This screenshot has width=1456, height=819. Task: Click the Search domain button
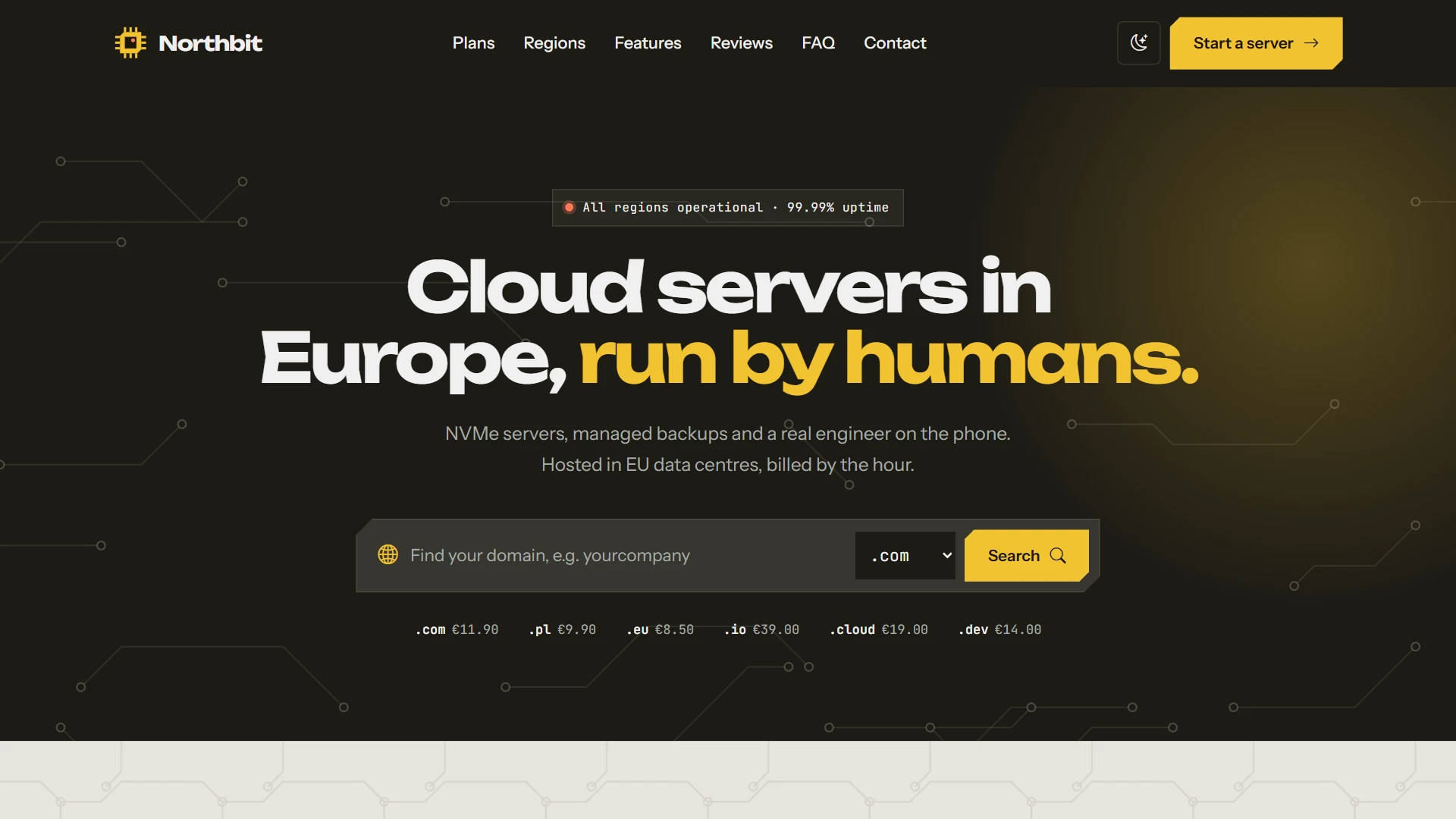click(1026, 556)
